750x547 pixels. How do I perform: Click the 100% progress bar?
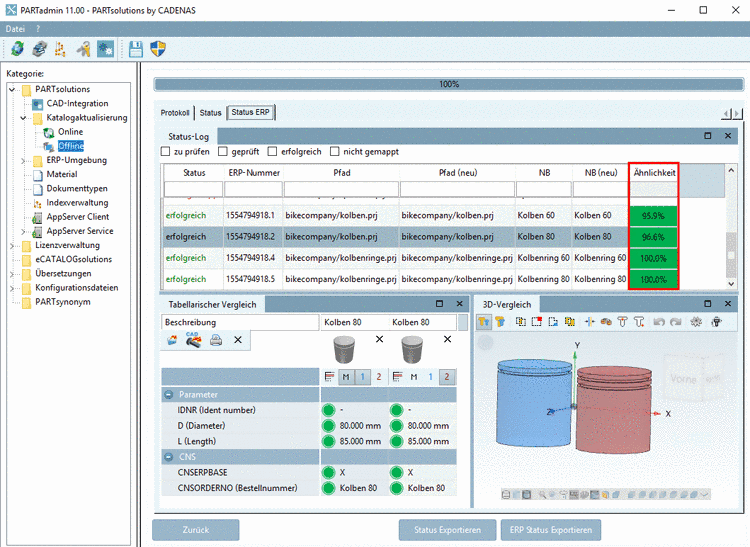click(x=448, y=85)
